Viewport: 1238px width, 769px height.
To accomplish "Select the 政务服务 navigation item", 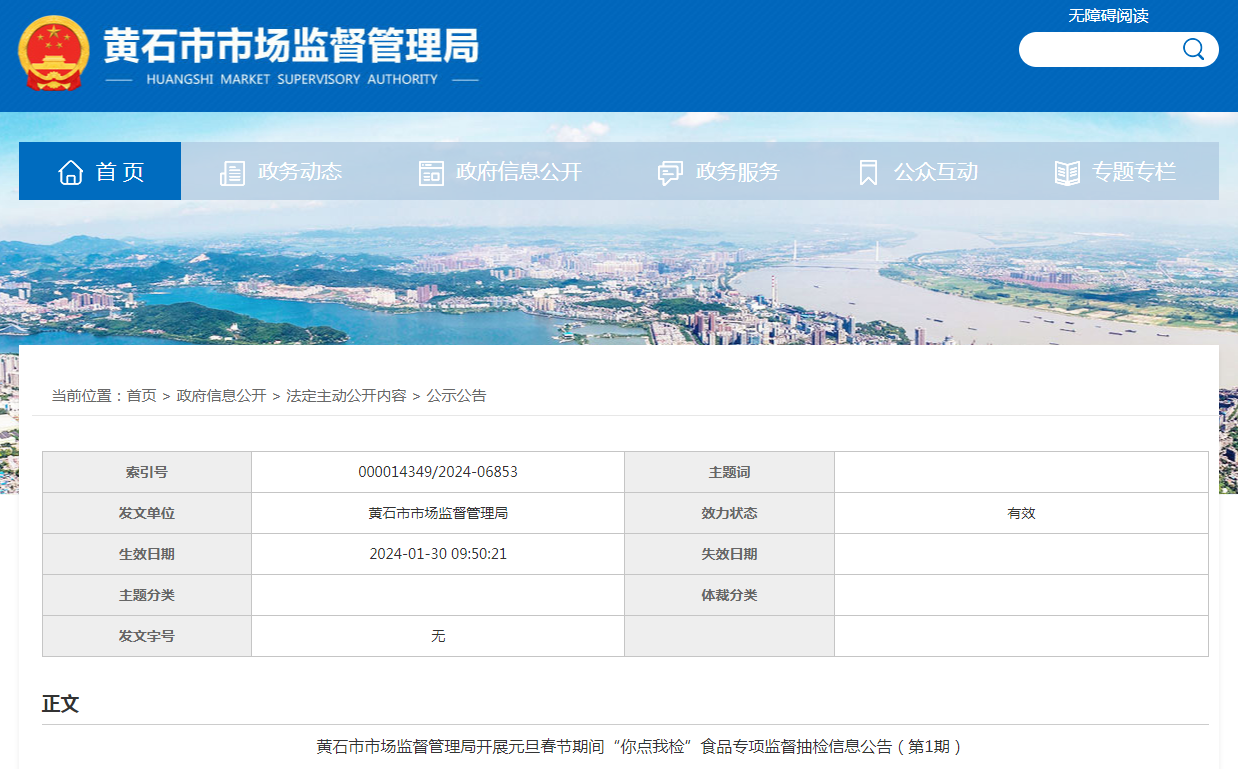I will tap(737, 172).
